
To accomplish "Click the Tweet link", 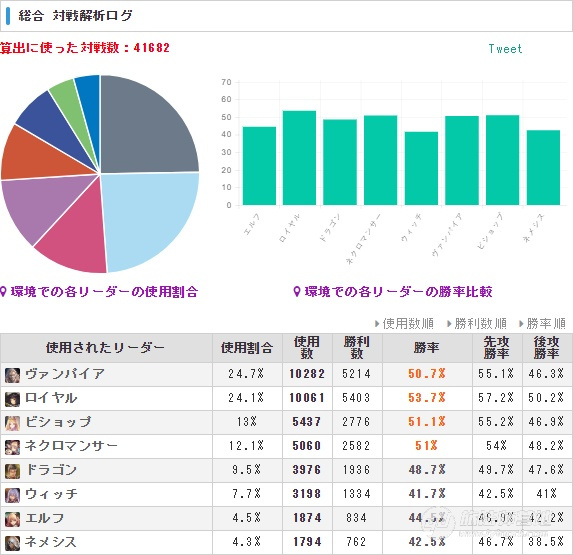I will coord(505,49).
